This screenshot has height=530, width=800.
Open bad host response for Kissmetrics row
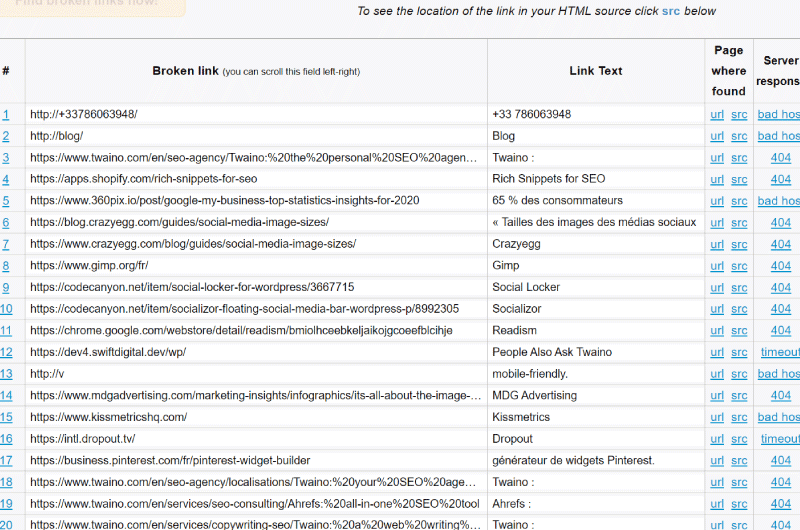[779, 417]
